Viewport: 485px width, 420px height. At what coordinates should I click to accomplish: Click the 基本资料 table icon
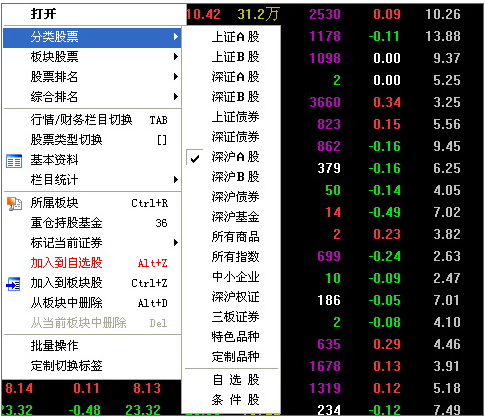click(x=14, y=161)
